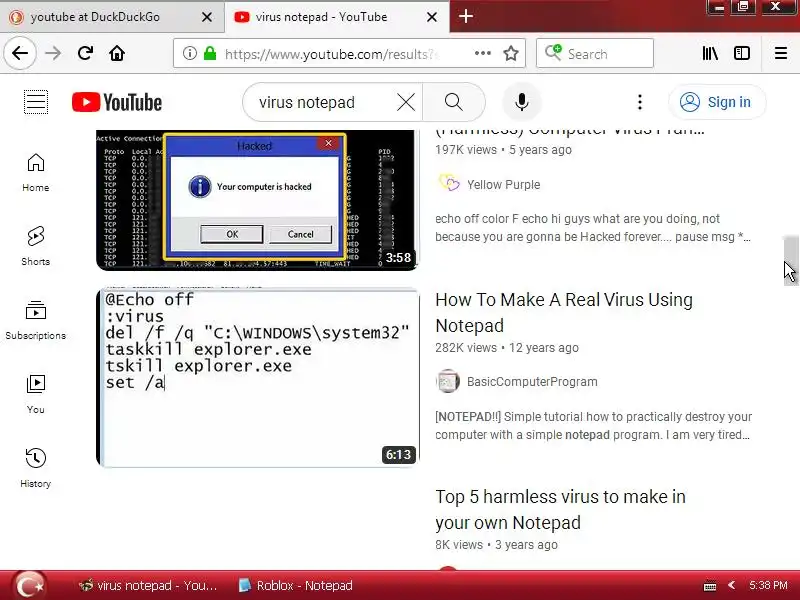Switch to 'virus notepad - You...' taskbar item
The height and width of the screenshot is (600, 800).
pyautogui.click(x=148, y=585)
